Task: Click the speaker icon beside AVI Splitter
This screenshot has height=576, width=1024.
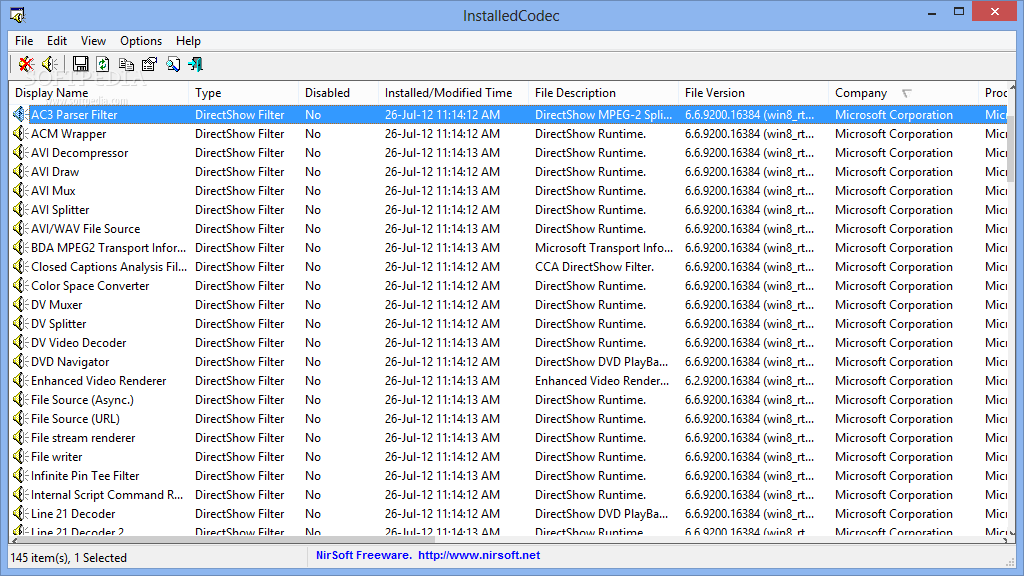Action: [20, 209]
